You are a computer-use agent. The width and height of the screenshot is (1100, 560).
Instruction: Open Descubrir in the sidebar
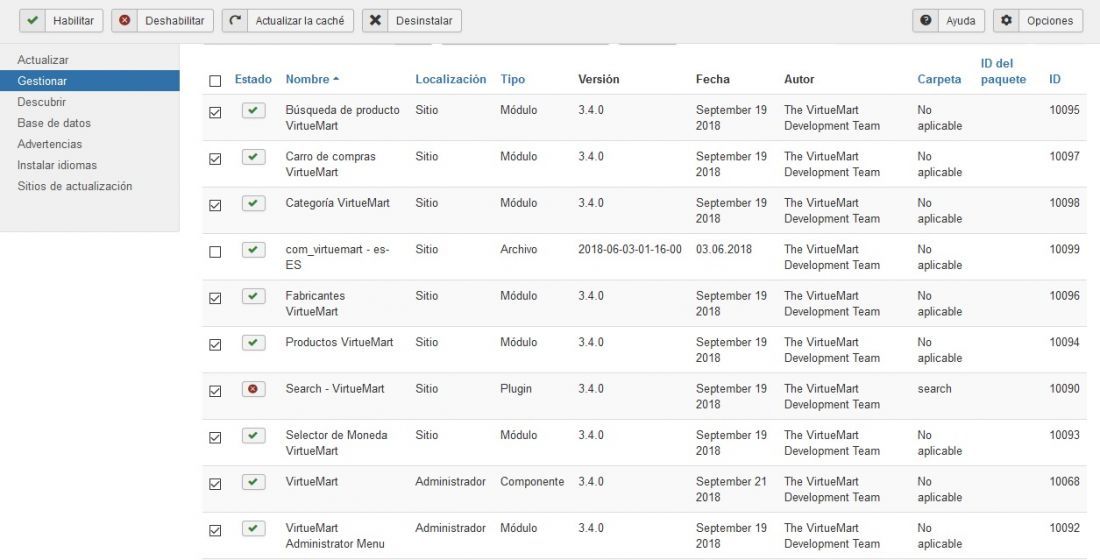[41, 102]
